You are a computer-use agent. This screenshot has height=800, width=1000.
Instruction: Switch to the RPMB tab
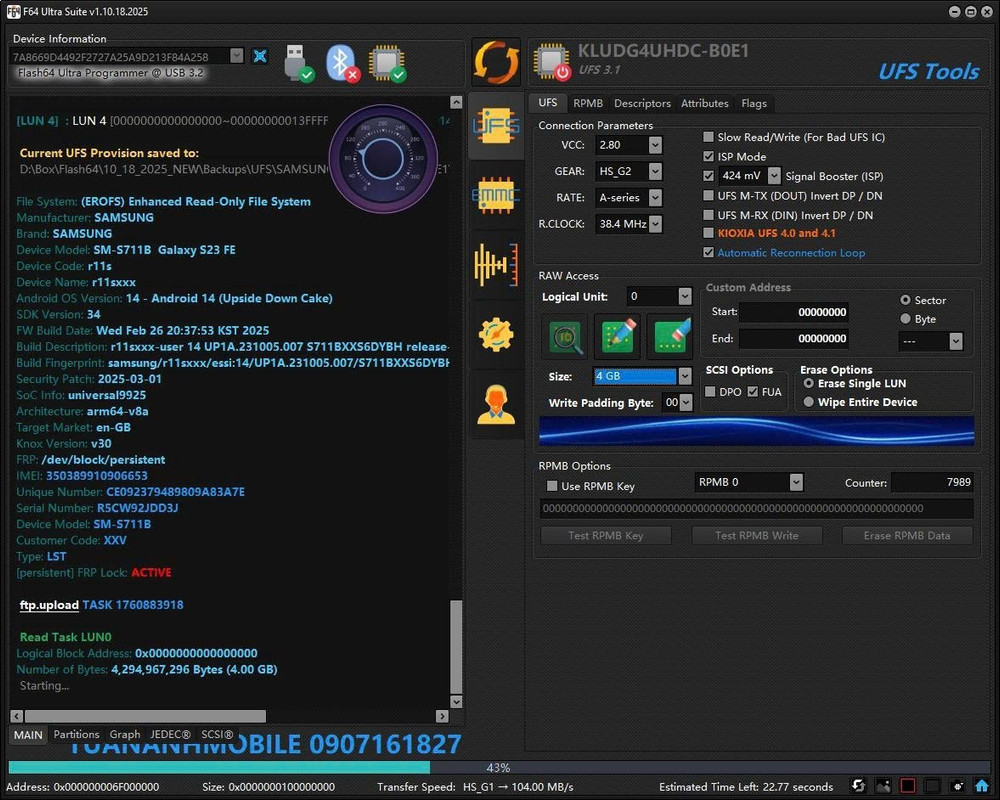coord(587,103)
